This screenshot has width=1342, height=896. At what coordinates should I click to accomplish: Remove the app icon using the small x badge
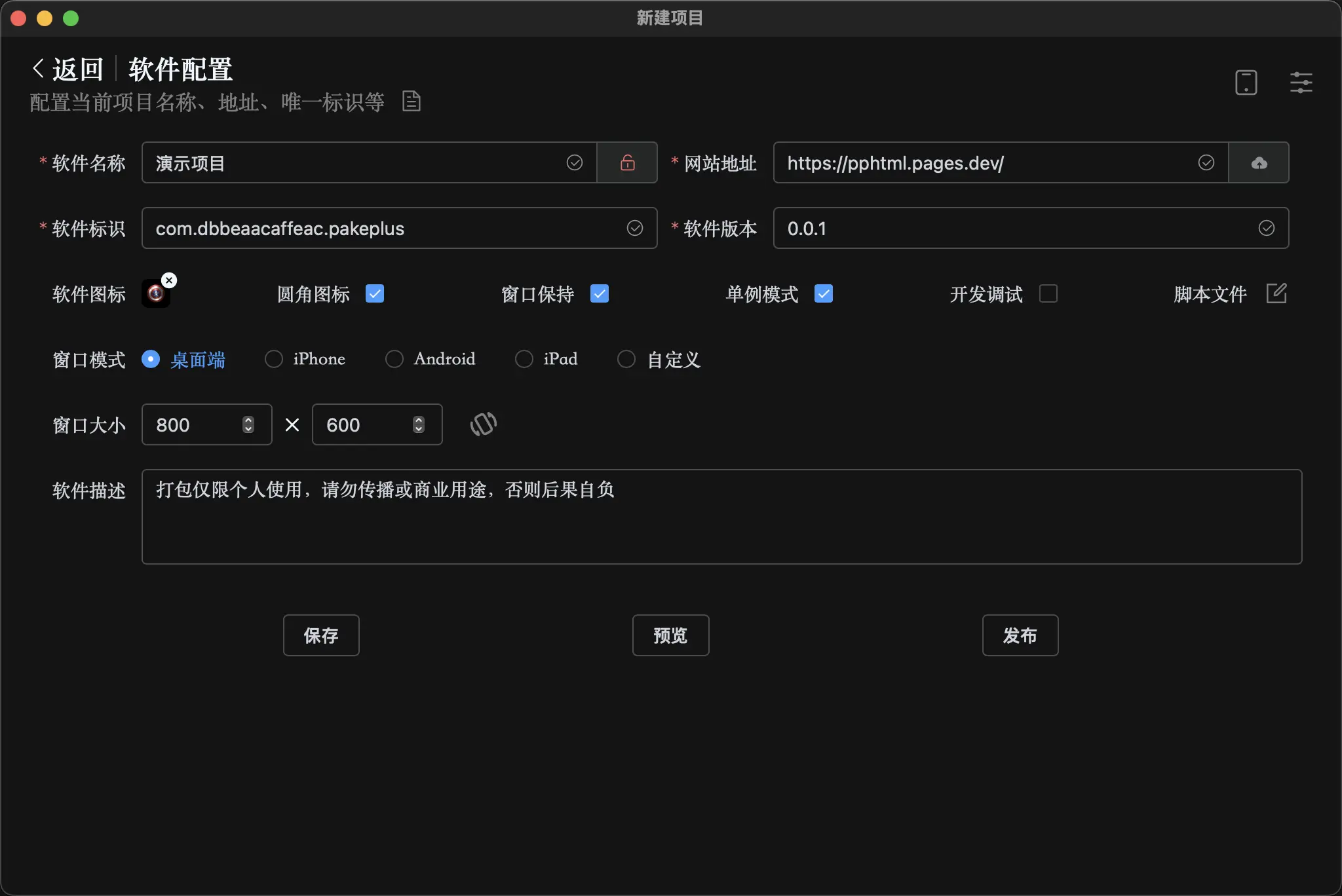(x=168, y=280)
